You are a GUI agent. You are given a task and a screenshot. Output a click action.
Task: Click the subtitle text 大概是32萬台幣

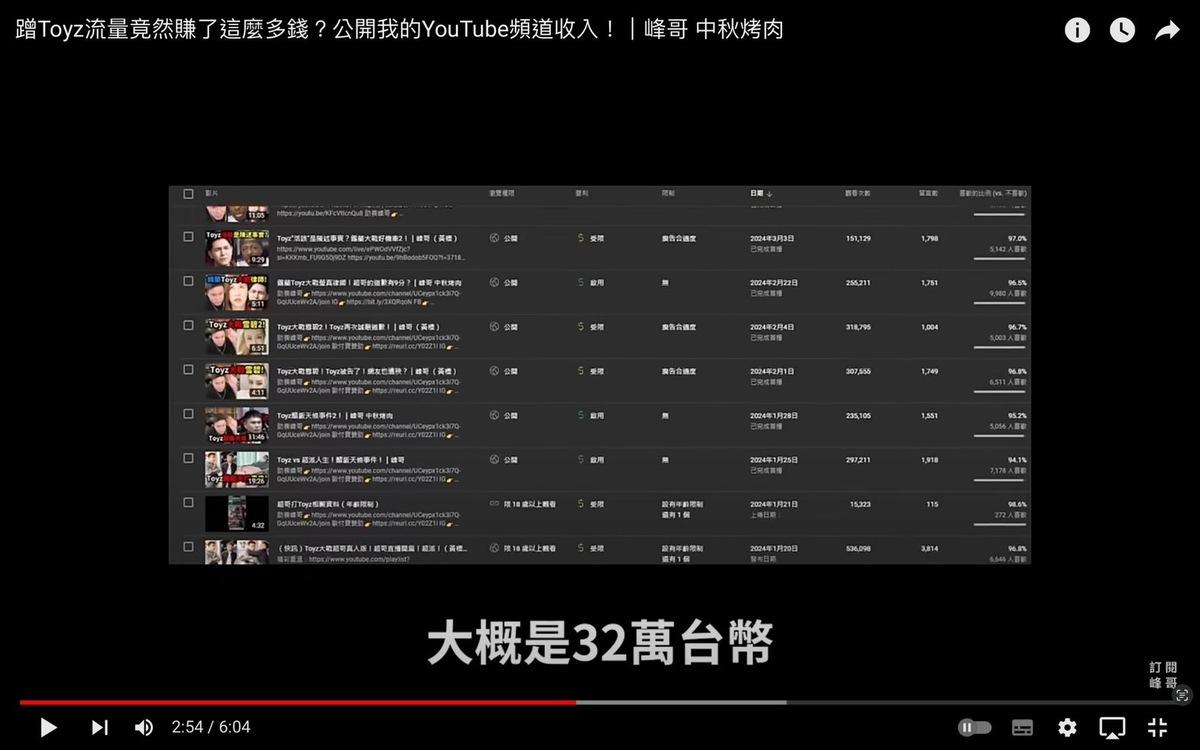tap(600, 643)
